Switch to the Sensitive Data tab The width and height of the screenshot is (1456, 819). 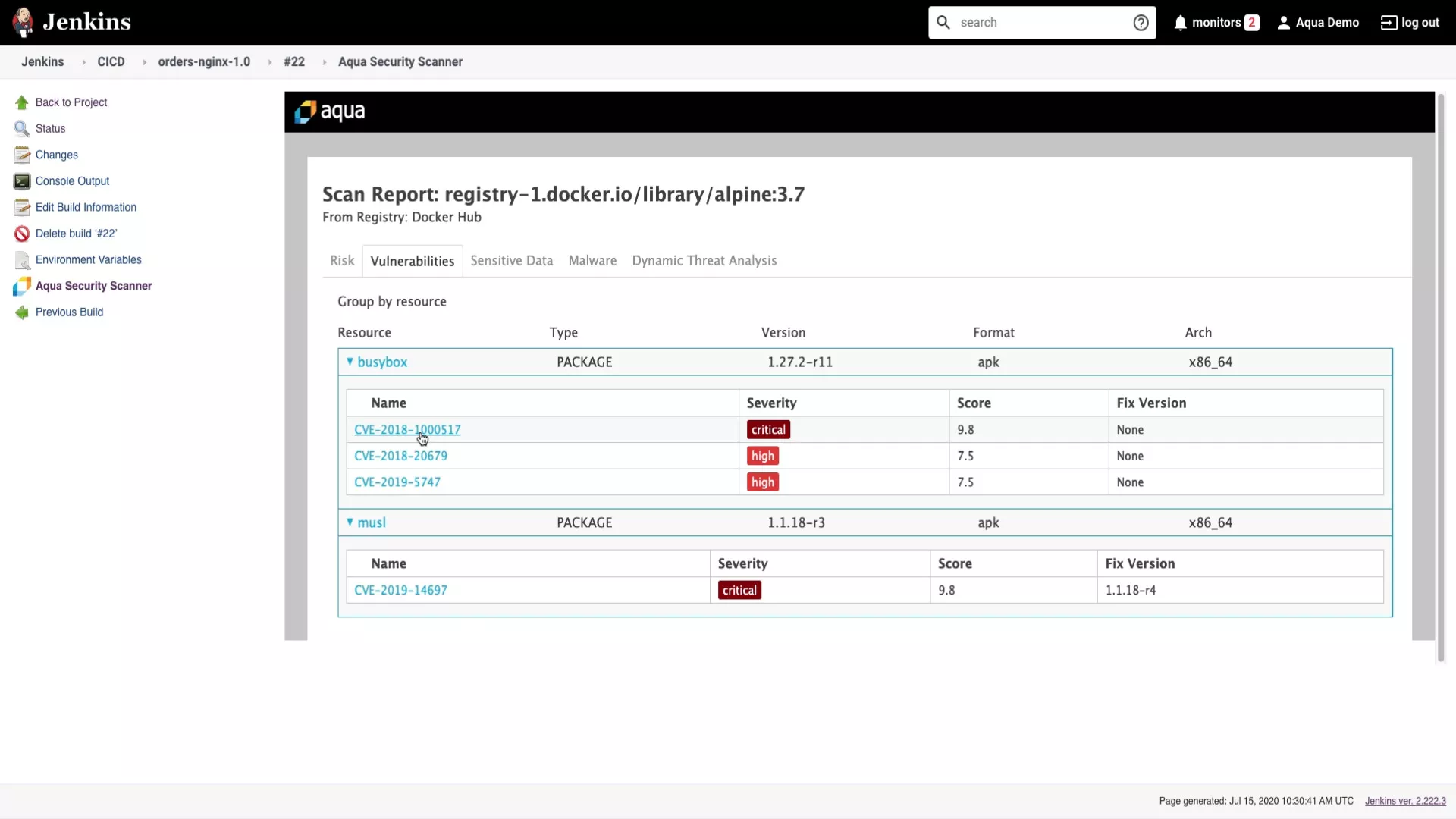511,260
